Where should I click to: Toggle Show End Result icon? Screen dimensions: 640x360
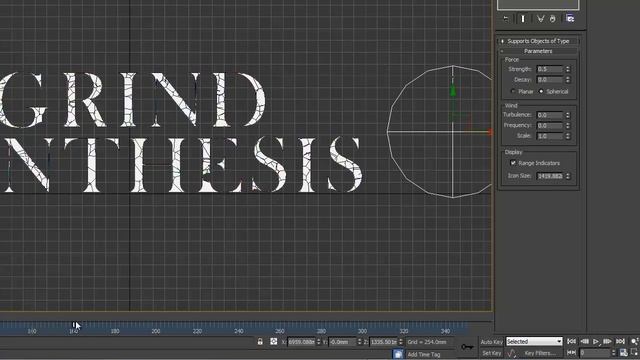[x=523, y=19]
